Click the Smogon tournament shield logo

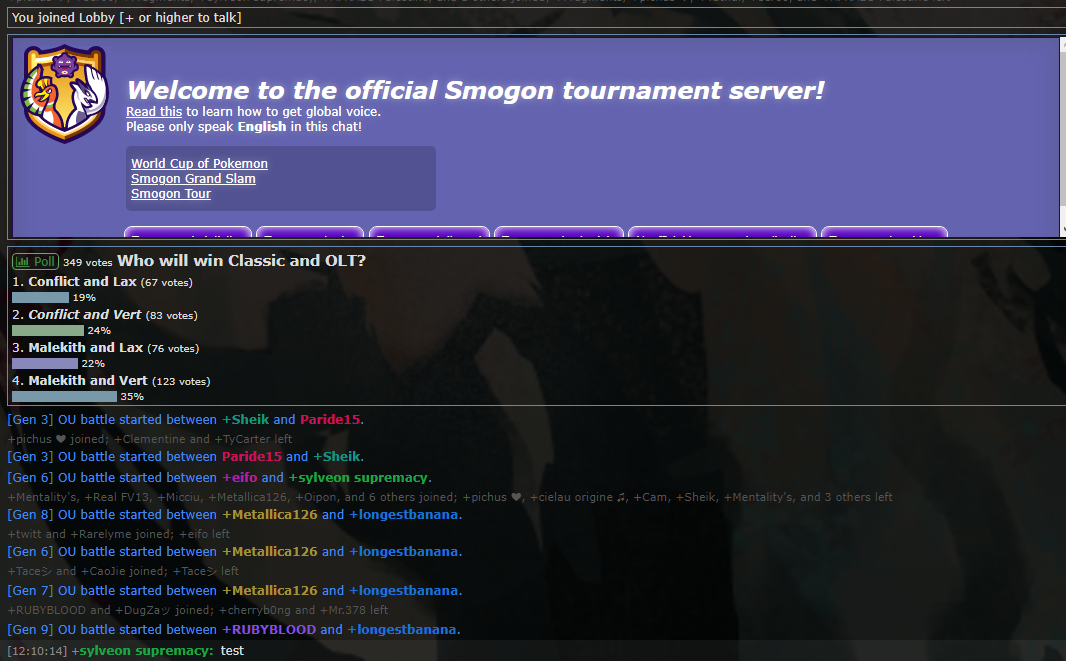point(65,93)
